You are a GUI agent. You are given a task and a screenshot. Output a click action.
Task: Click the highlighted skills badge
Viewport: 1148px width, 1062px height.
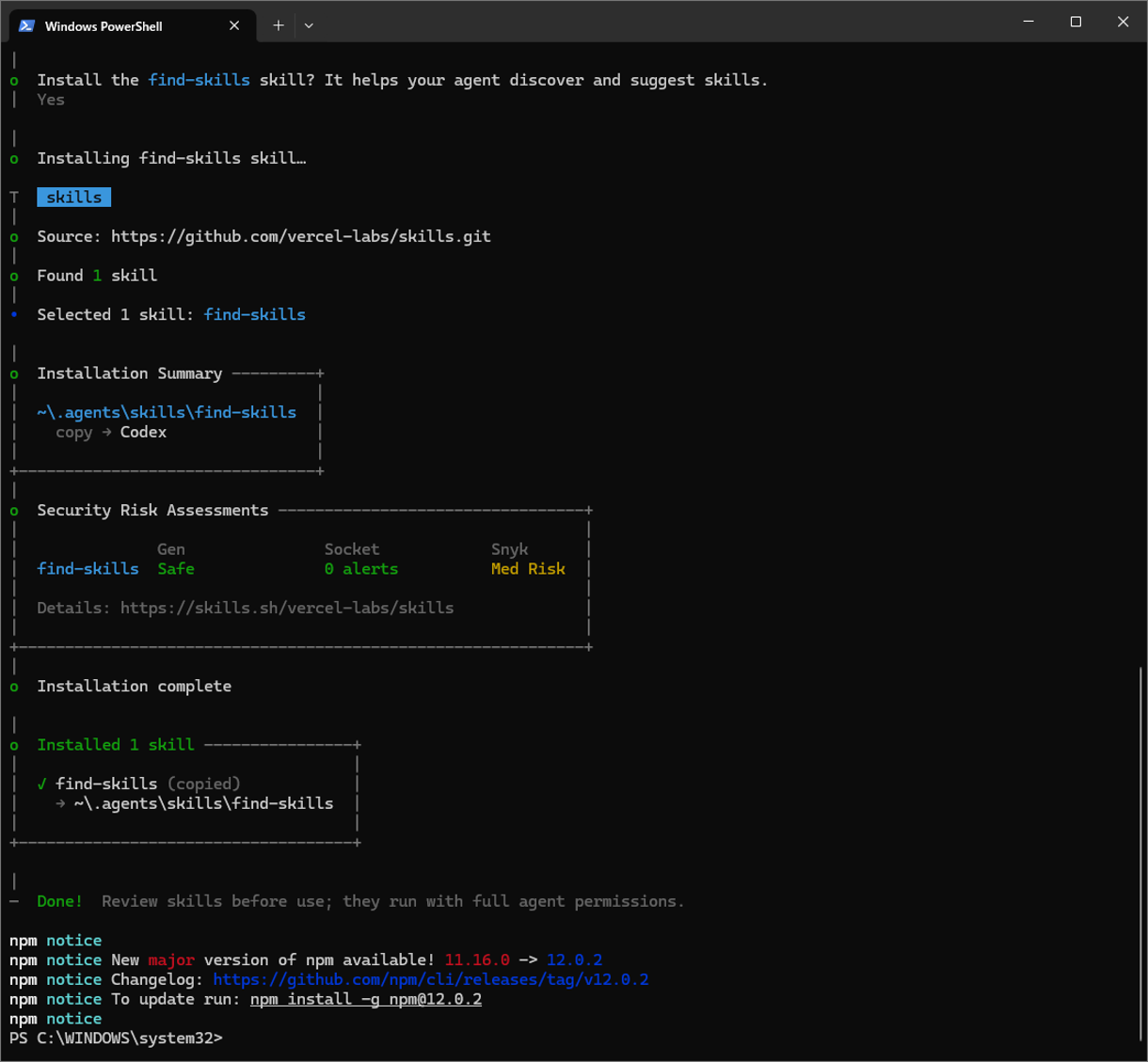click(74, 197)
